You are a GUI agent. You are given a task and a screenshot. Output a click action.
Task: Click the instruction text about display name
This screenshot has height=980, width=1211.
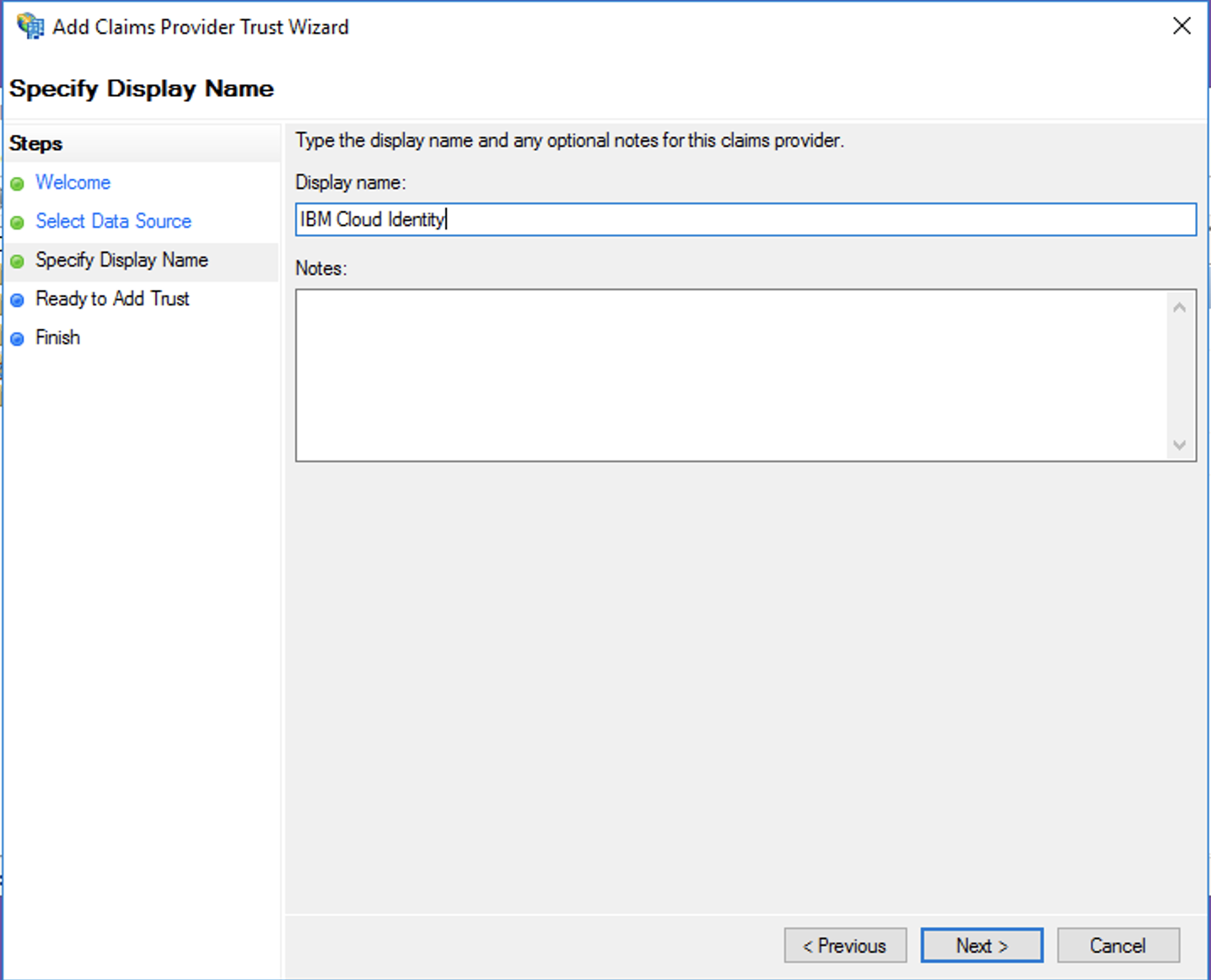(569, 140)
